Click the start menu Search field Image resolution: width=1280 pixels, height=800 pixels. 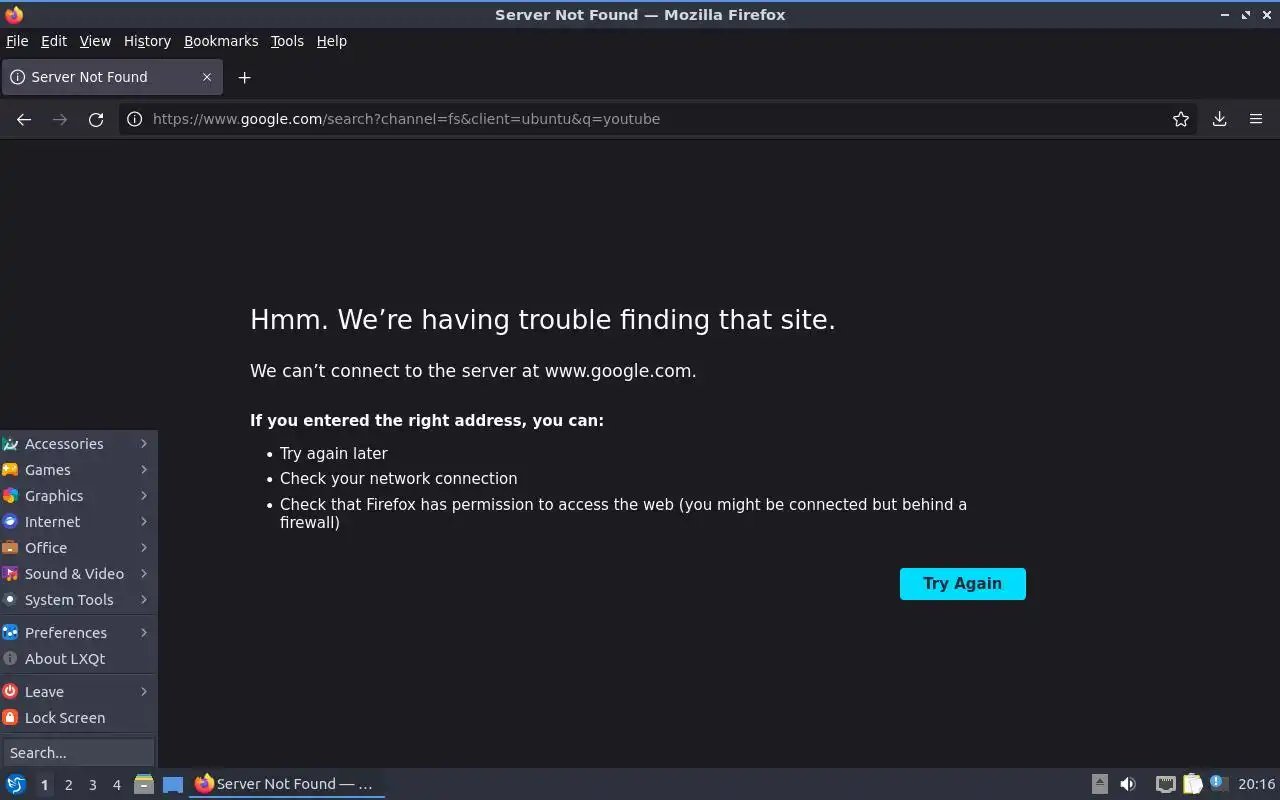[78, 753]
